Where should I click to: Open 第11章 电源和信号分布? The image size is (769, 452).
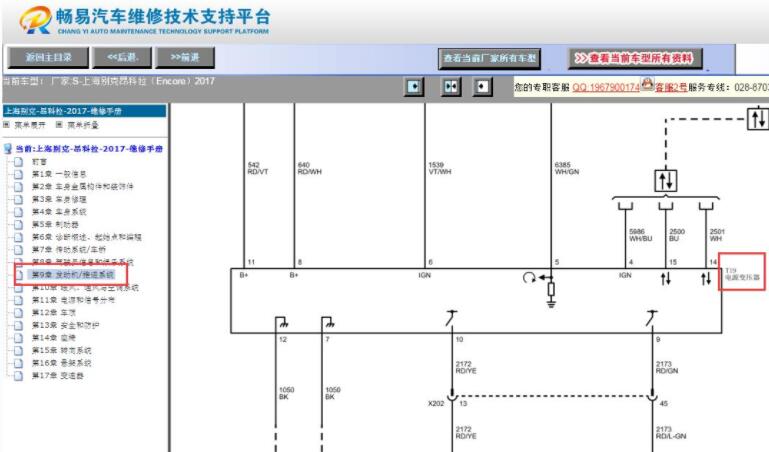[x=73, y=300]
